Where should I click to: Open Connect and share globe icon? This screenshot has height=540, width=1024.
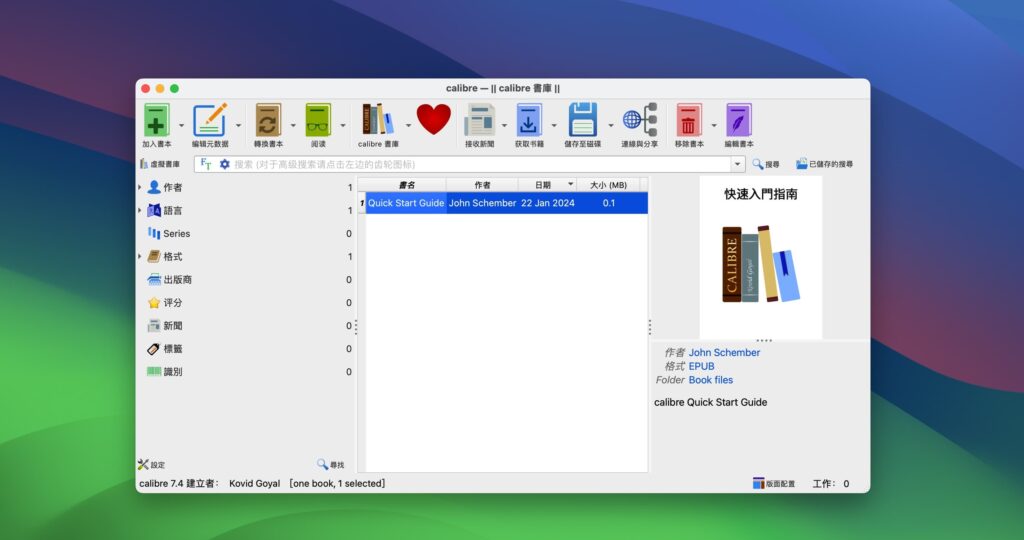(x=639, y=119)
